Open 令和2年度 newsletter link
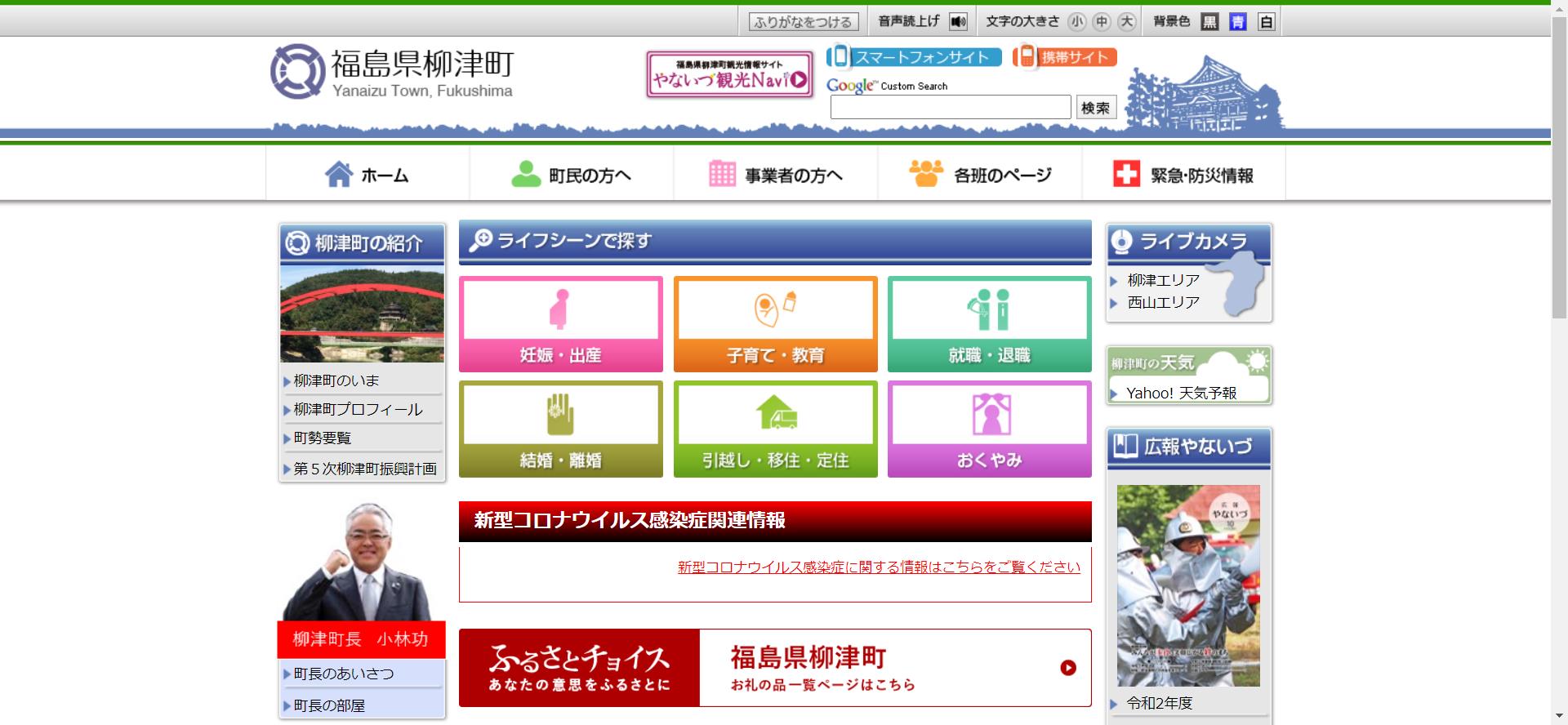This screenshot has width=1568, height=725. (1160, 703)
